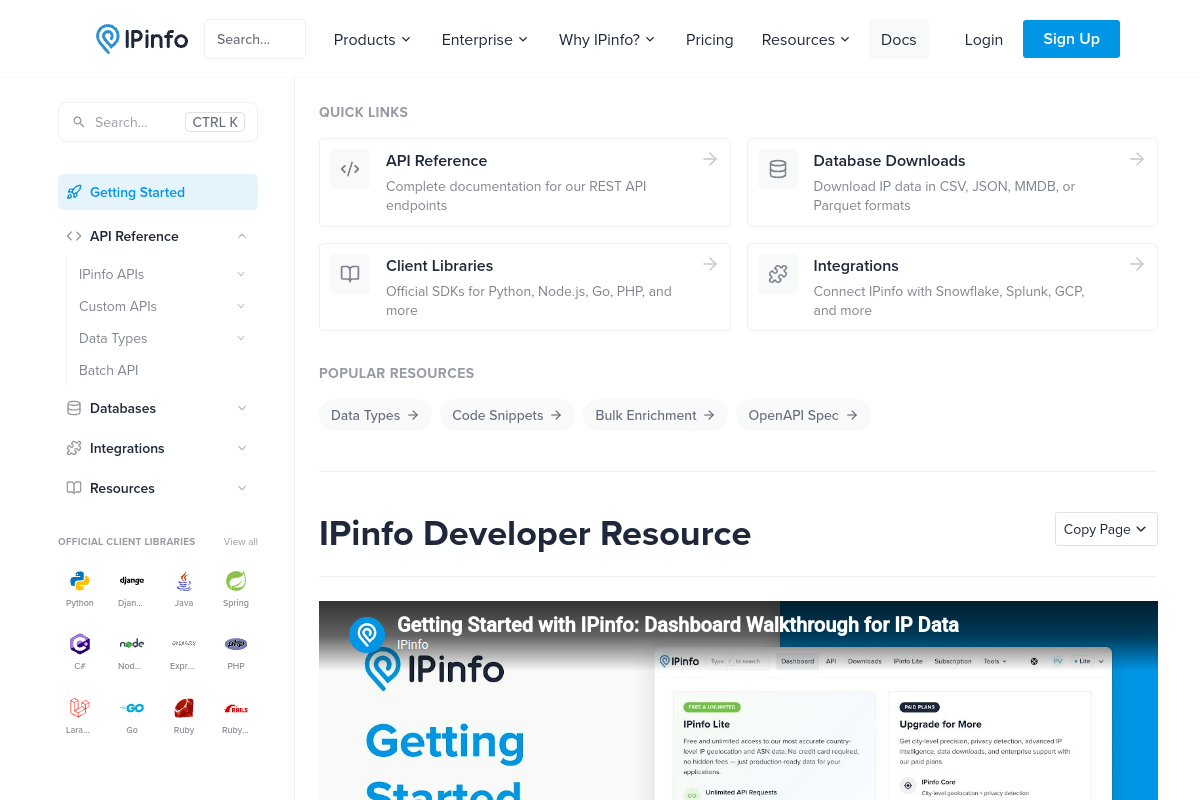Screen dimensions: 1200x800
Task: Click the video title Dashboard Walkthrough link
Action: coord(678,625)
